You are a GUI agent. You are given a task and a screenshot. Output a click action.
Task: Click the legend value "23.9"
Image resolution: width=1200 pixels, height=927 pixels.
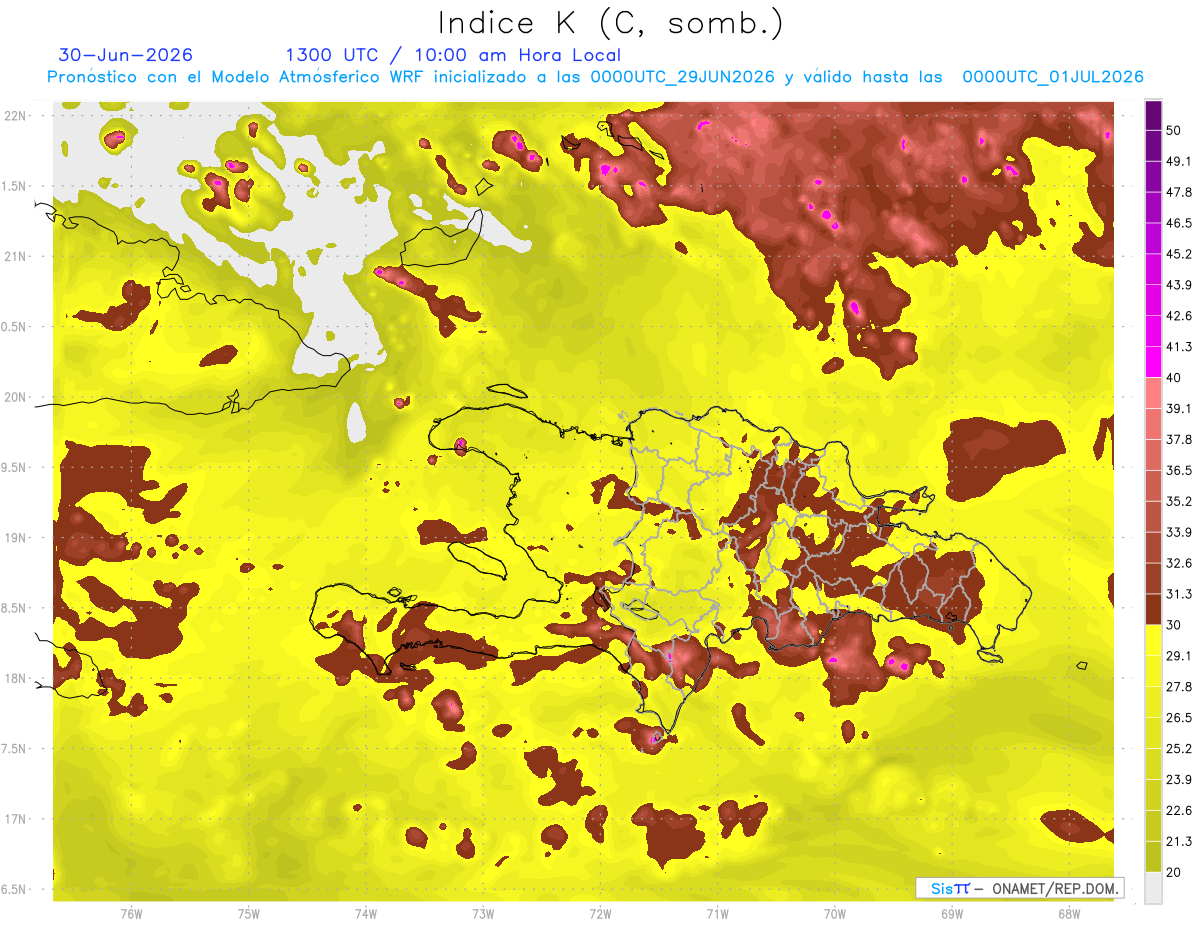pos(1179,780)
